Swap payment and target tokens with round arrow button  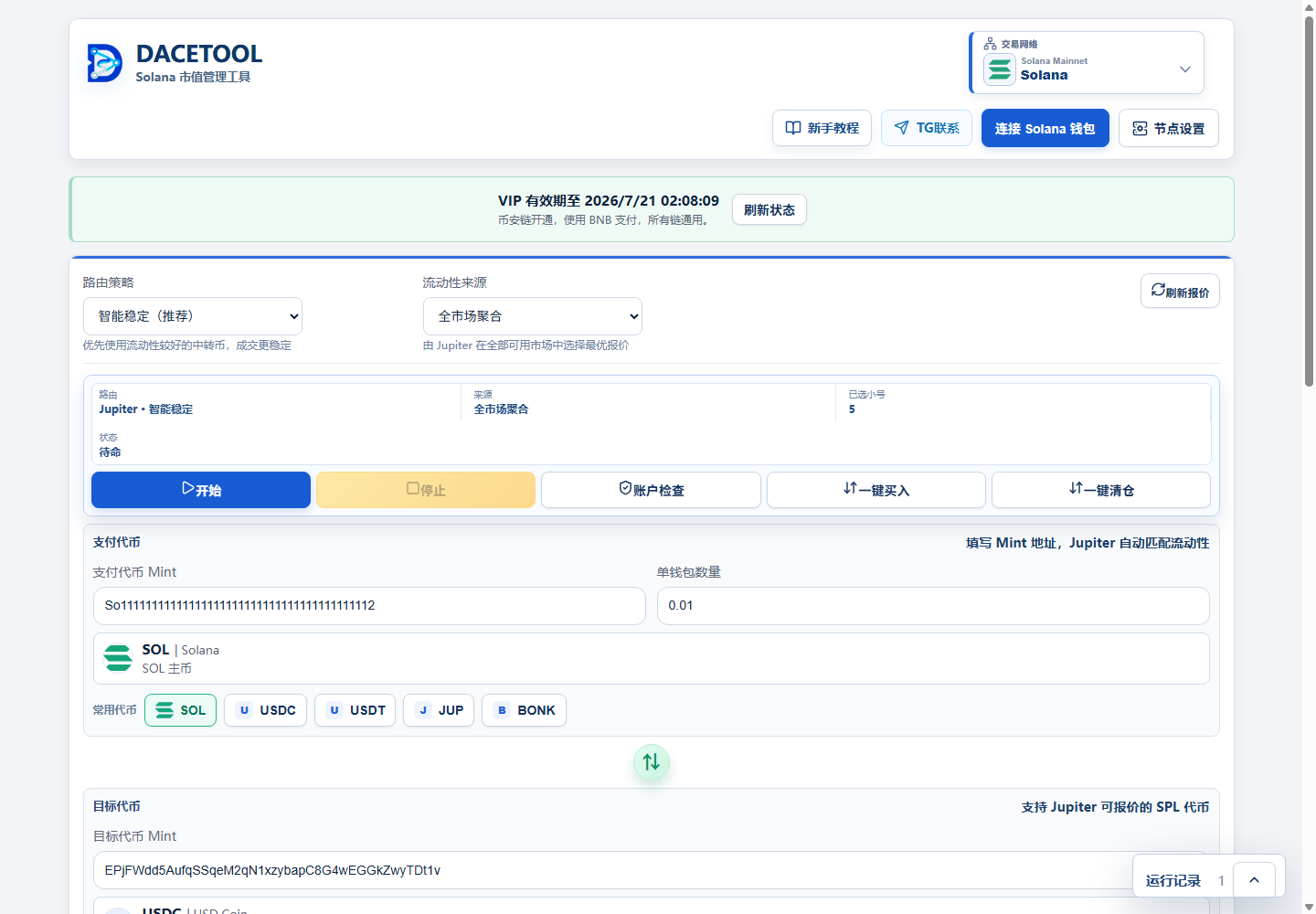pyautogui.click(x=652, y=762)
